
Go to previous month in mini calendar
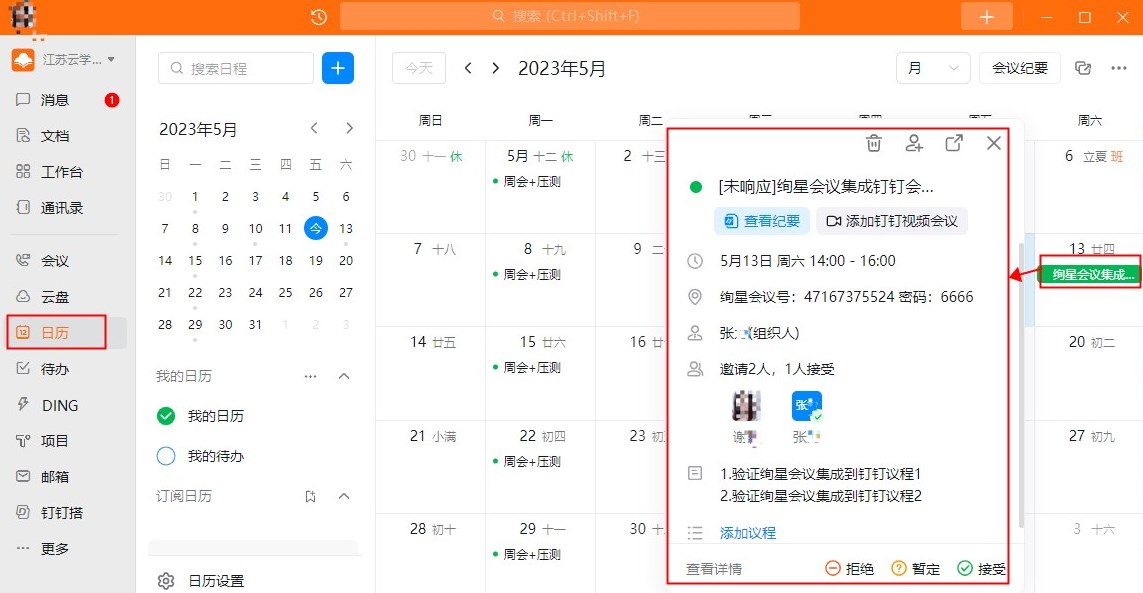pyautogui.click(x=314, y=128)
